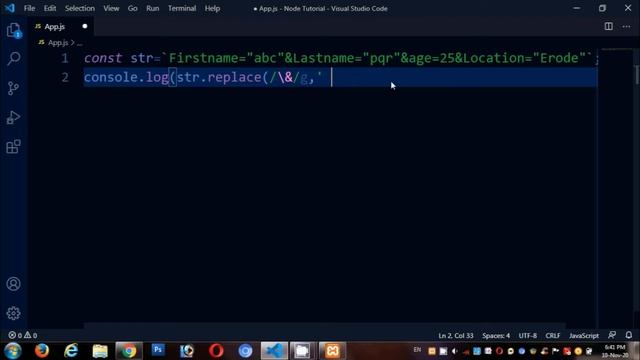This screenshot has height=360, width=640.
Task: Open the Terminal menu
Action: (182, 8)
